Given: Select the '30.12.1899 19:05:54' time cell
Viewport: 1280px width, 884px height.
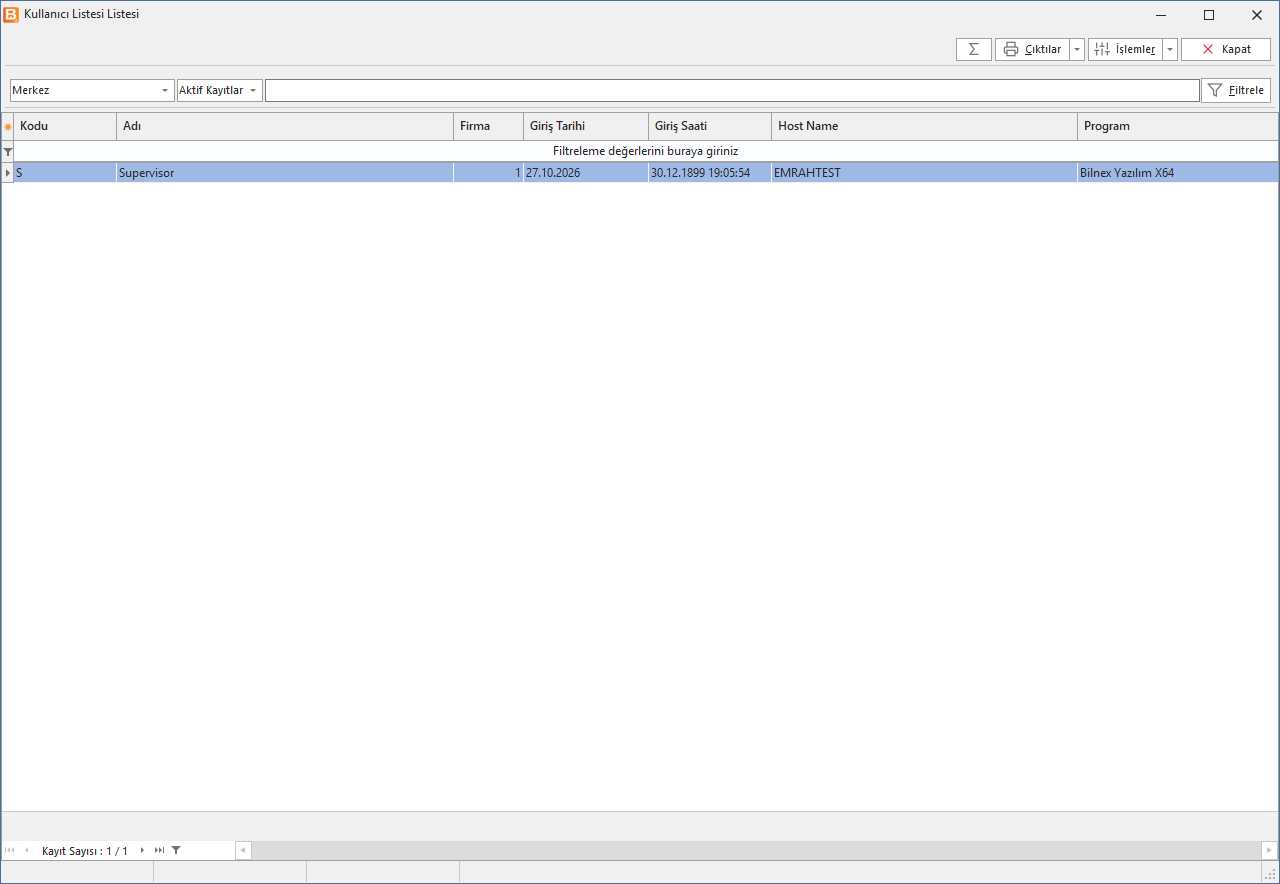Looking at the screenshot, I should point(710,173).
